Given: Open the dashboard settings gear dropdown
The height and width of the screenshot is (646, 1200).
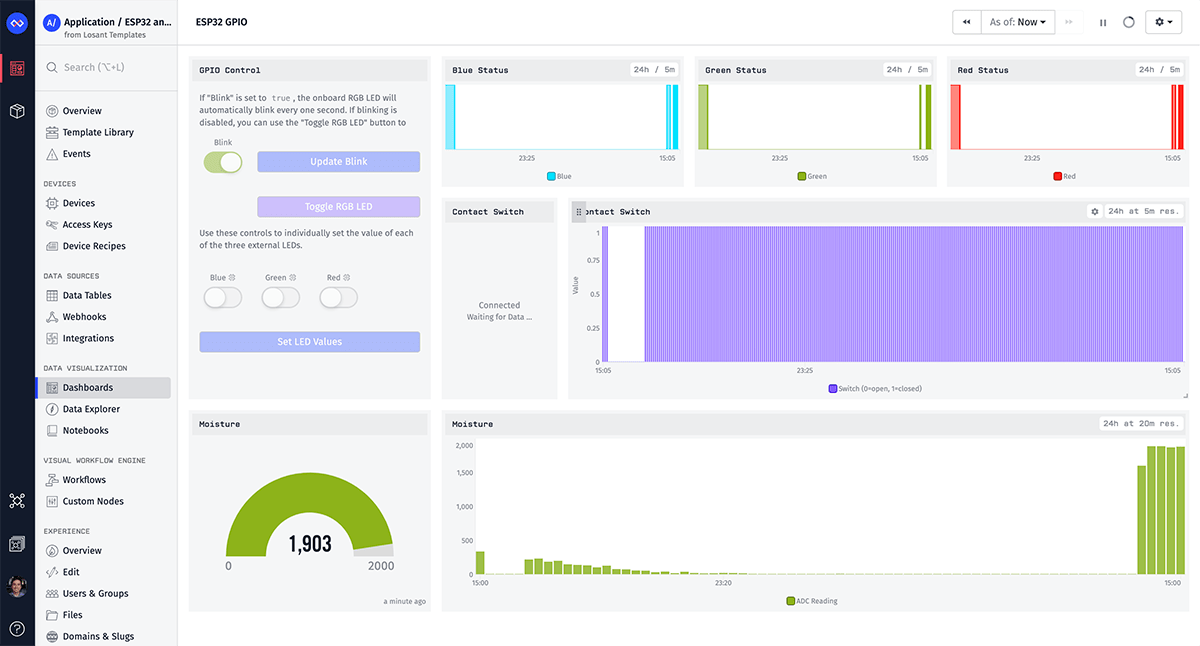Looking at the screenshot, I should (1163, 22).
